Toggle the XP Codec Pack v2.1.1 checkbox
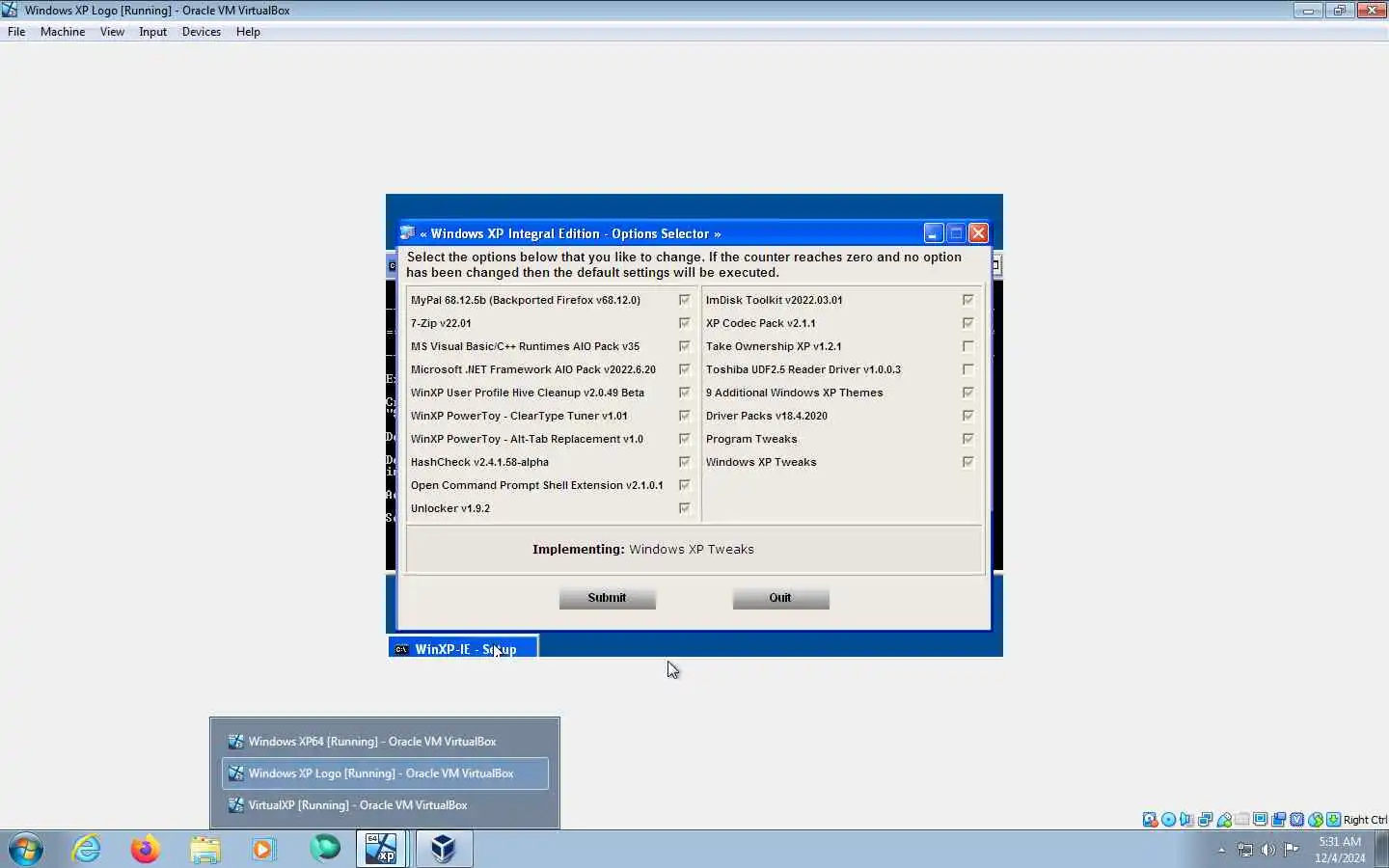Image resolution: width=1389 pixels, height=868 pixels. pyautogui.click(x=967, y=323)
